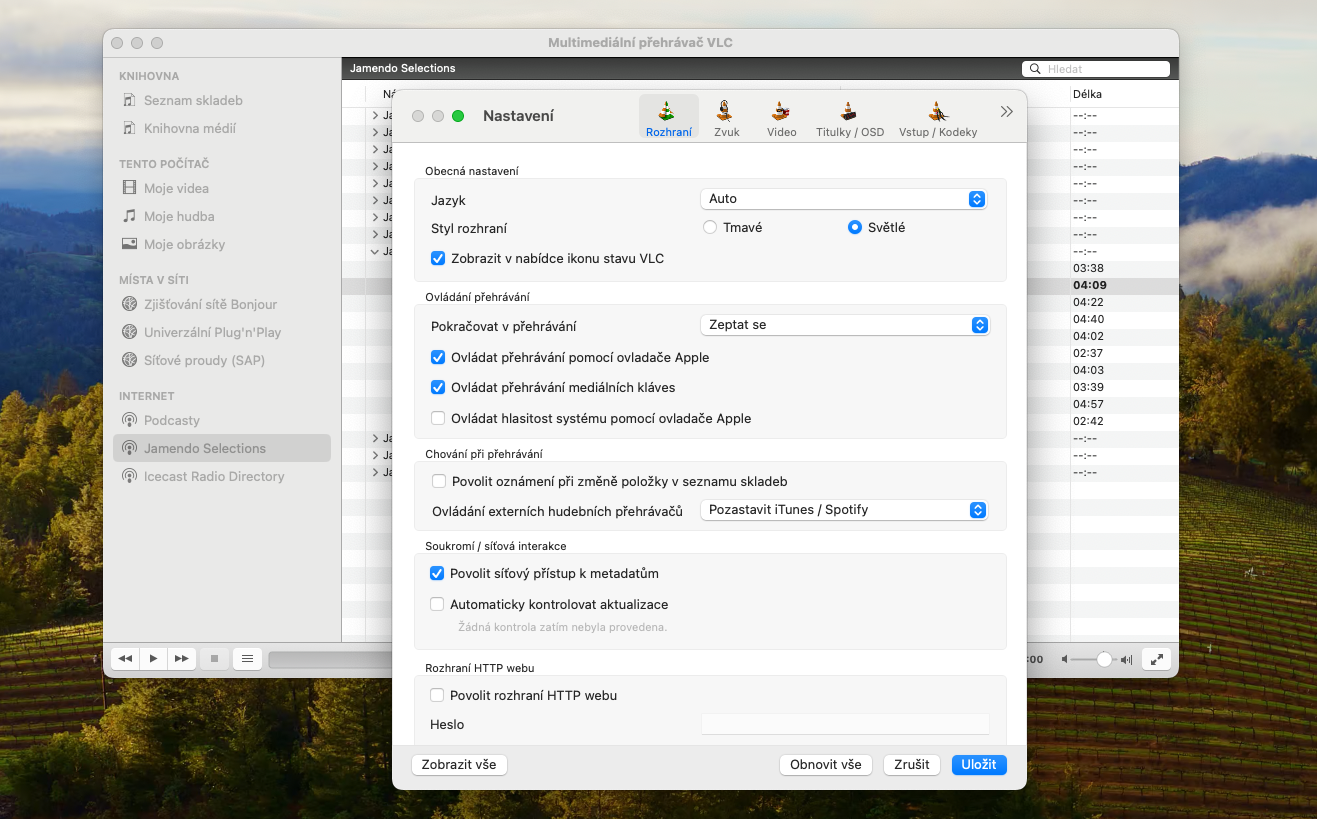Select the Tmavé interface style radio

(710, 227)
